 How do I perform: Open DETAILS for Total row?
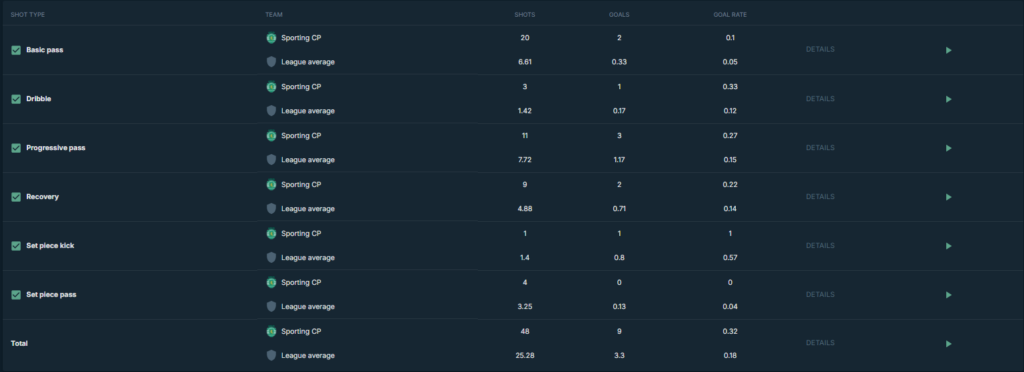(x=820, y=343)
